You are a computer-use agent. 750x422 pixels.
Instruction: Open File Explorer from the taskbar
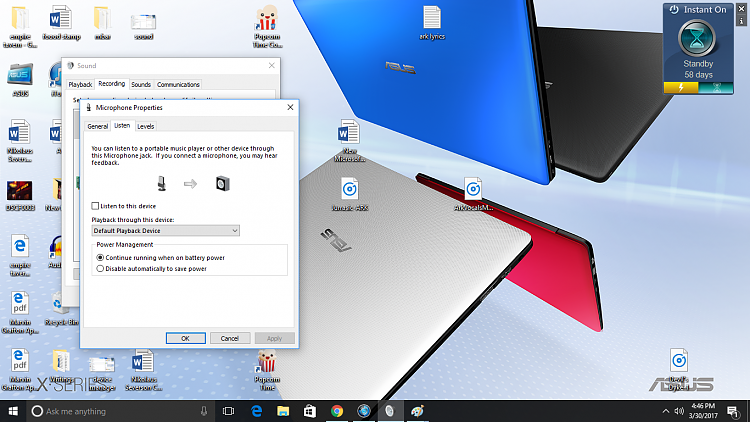click(x=284, y=411)
